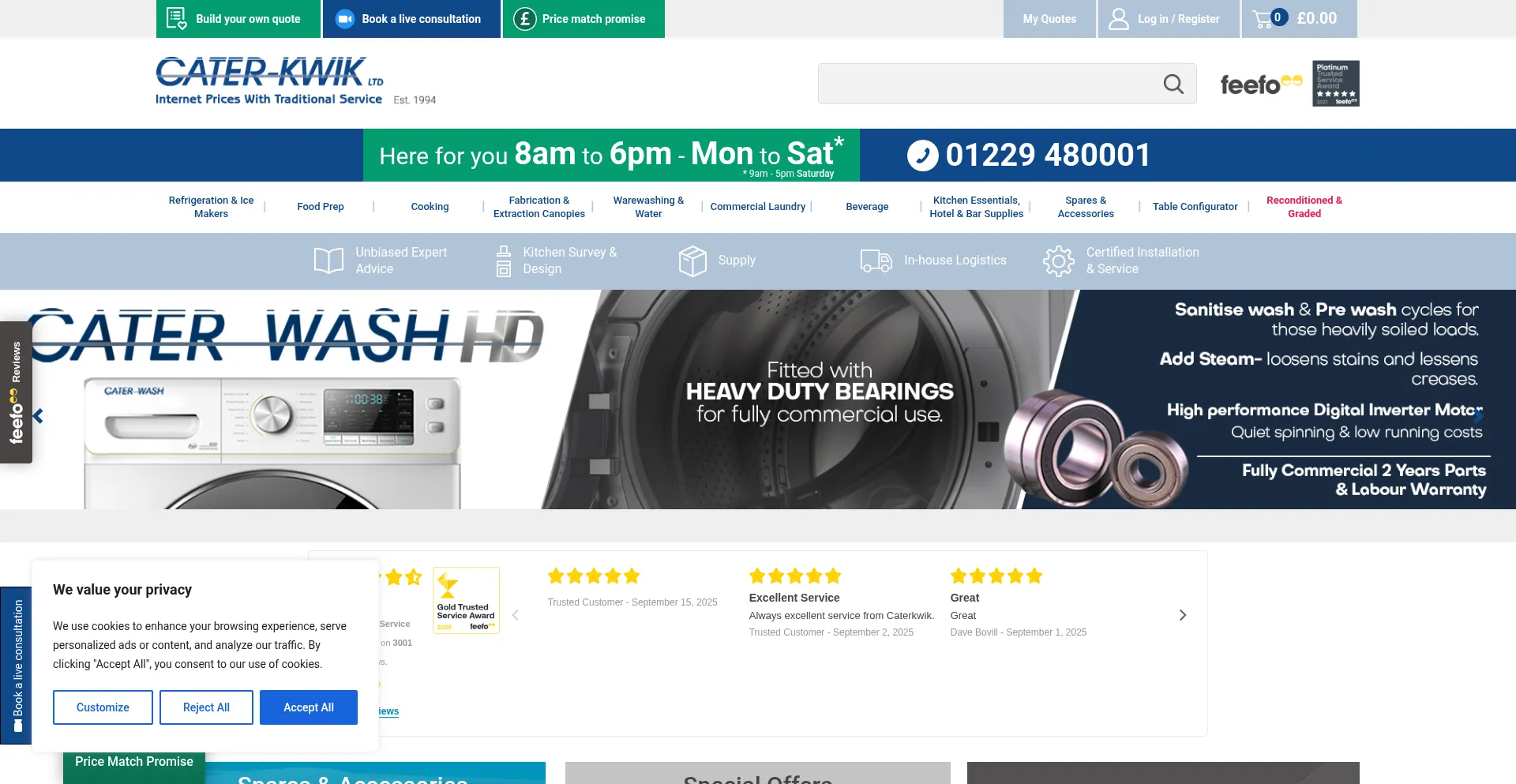The width and height of the screenshot is (1516, 784).
Task: Click the In-house Logistics truck icon
Action: [x=876, y=261]
